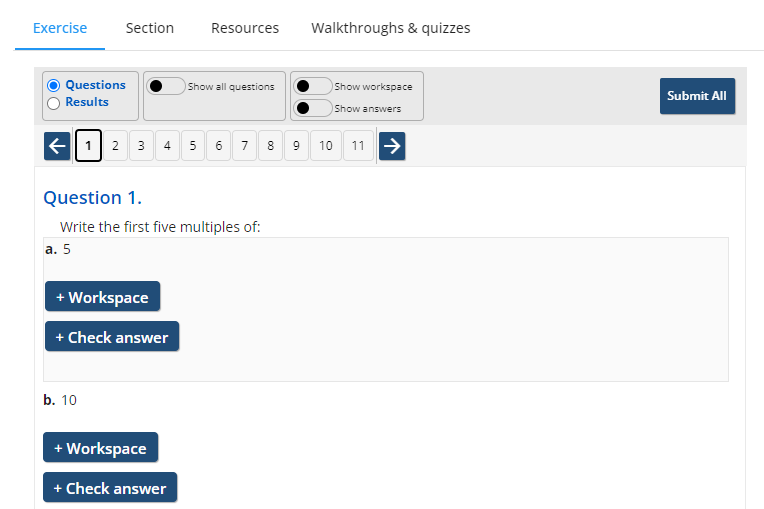Viewport: 764px width, 509px height.
Task: Jump to question 2
Action: [x=115, y=146]
